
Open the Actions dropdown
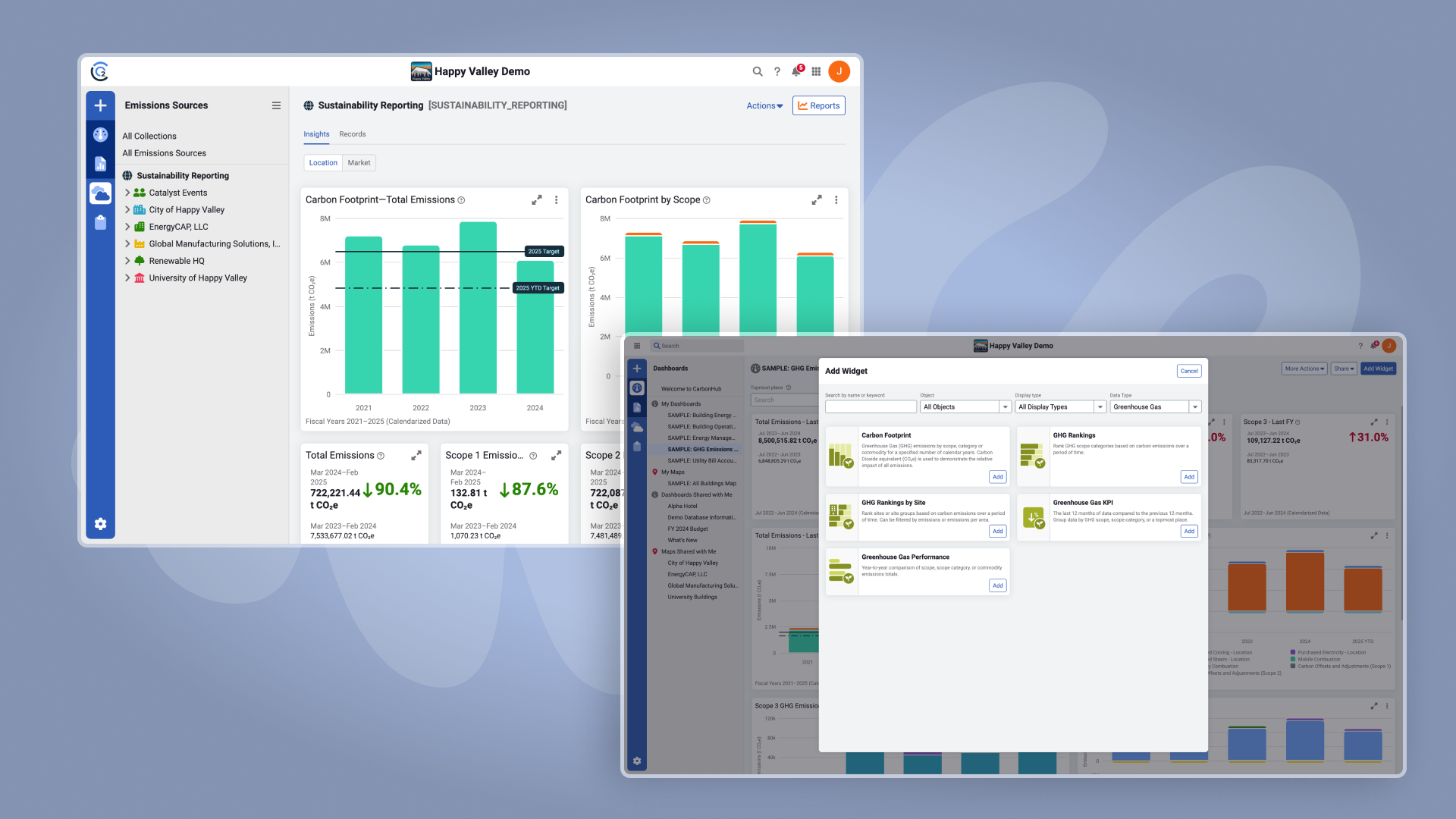coord(764,106)
